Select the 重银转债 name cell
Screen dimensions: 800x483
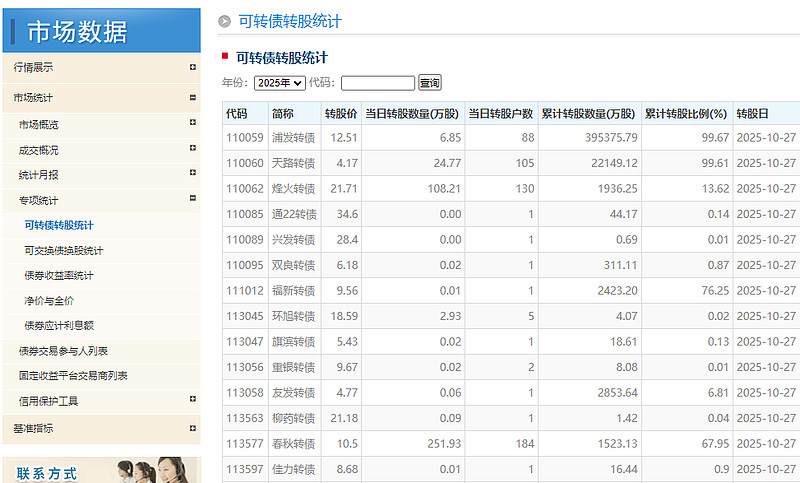click(x=293, y=367)
